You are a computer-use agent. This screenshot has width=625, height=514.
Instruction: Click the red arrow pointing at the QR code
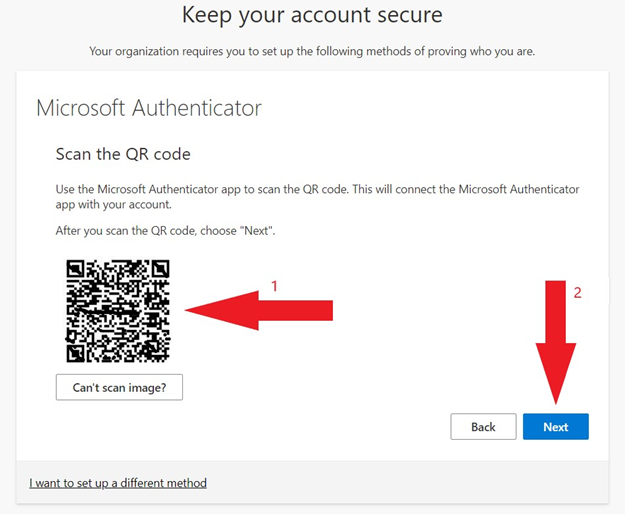(258, 310)
